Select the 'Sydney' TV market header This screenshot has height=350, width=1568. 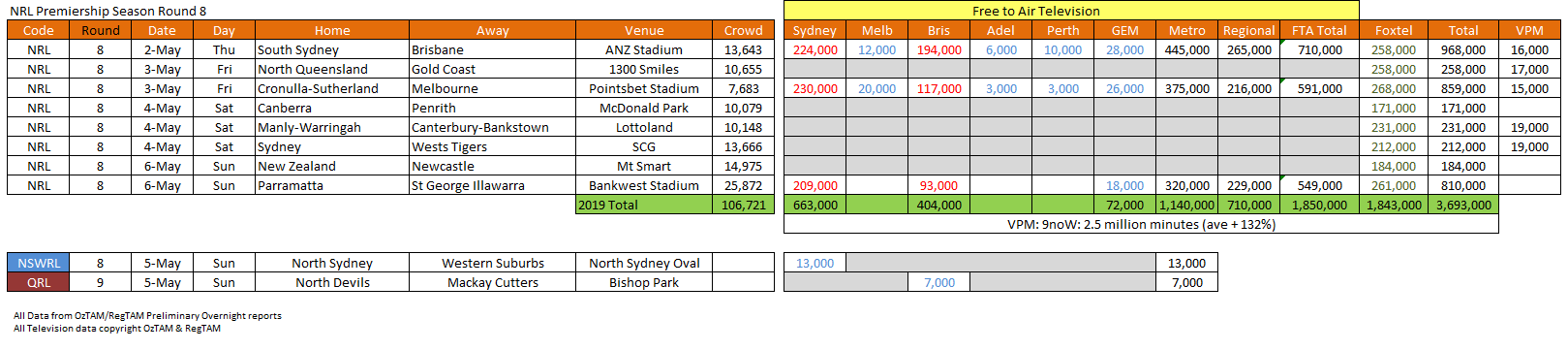coord(815,30)
